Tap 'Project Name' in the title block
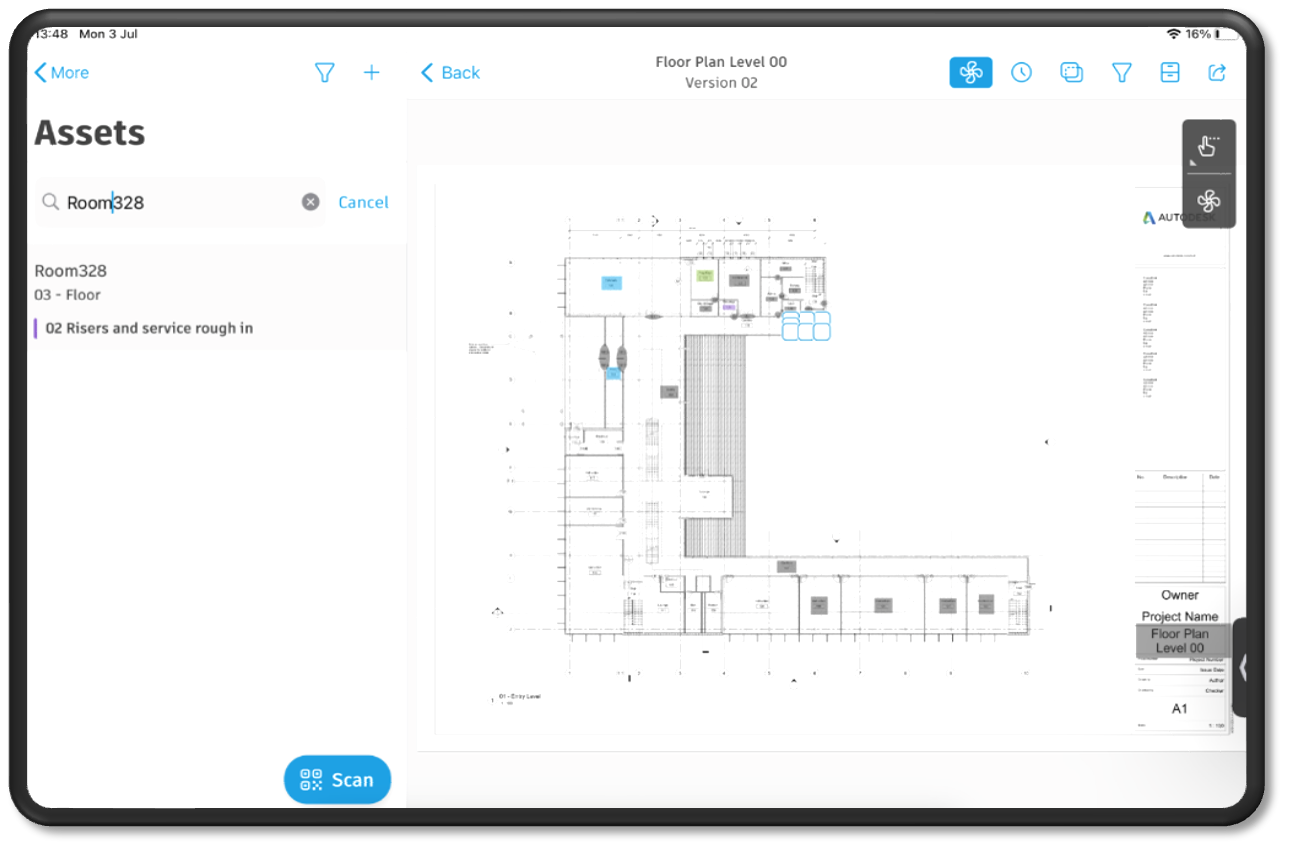This screenshot has height=852, width=1289. 1180,617
